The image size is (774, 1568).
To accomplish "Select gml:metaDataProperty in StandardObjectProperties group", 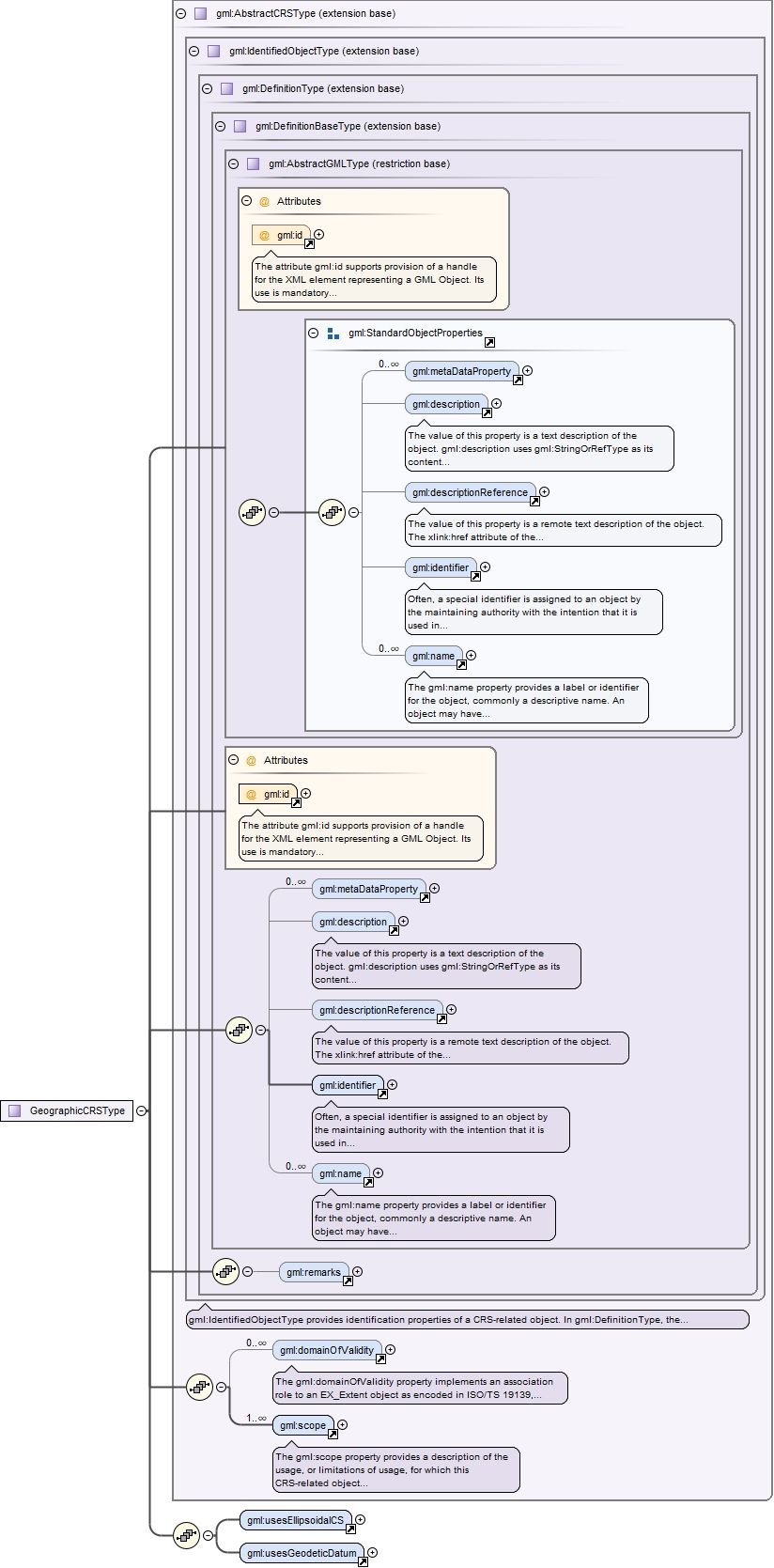I will (461, 371).
